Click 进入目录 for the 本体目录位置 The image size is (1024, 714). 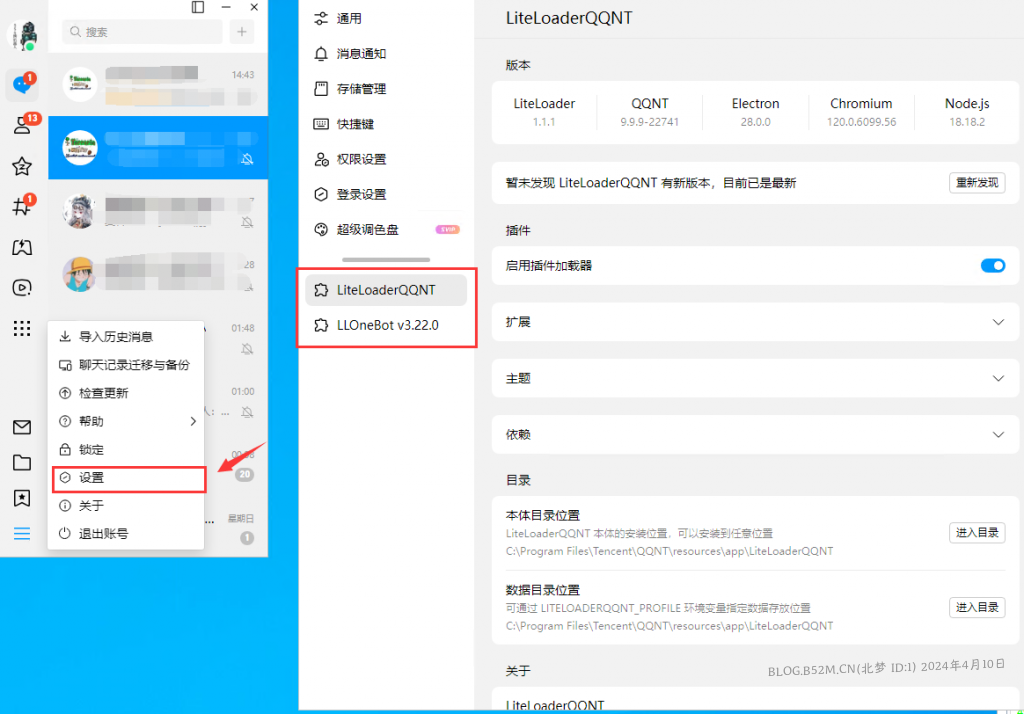click(977, 532)
